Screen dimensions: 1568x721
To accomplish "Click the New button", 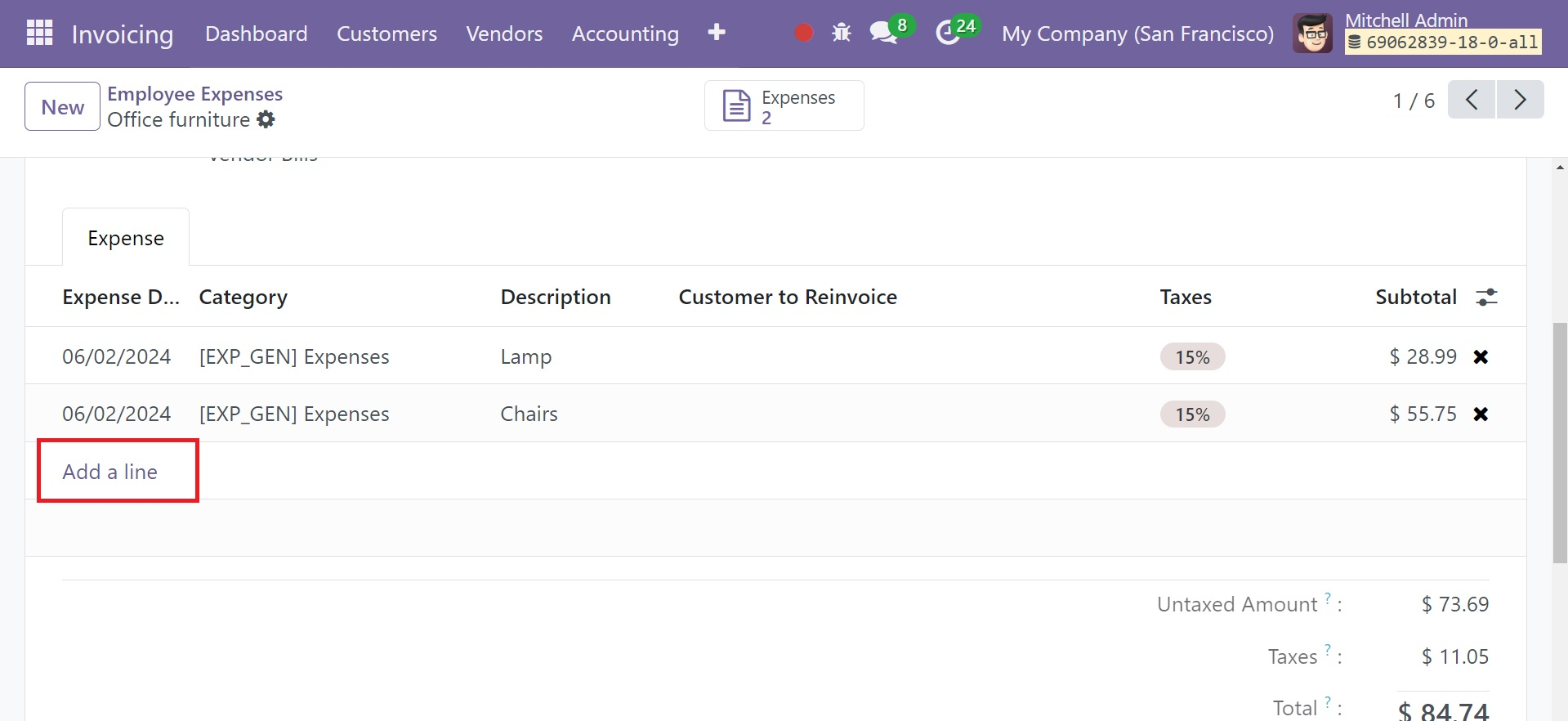I will [63, 106].
